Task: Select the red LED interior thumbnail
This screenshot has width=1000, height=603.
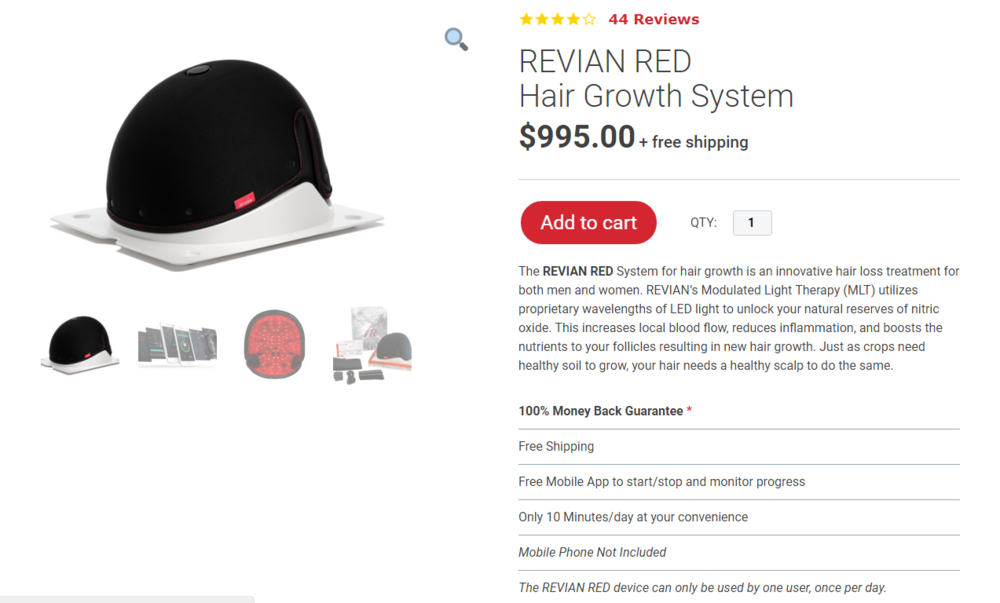Action: [x=274, y=344]
